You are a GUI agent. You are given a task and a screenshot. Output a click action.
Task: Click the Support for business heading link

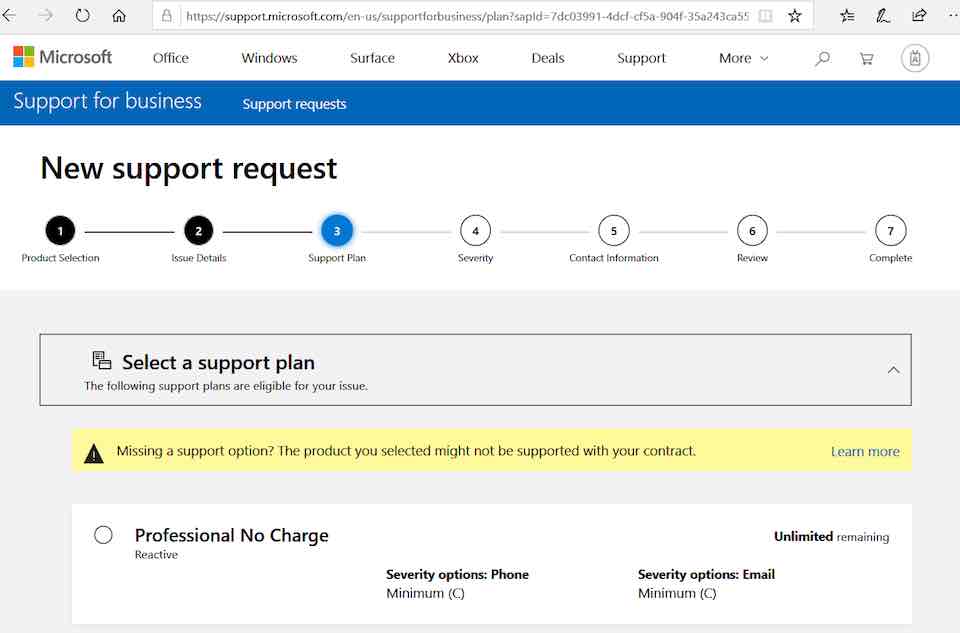pyautogui.click(x=107, y=101)
